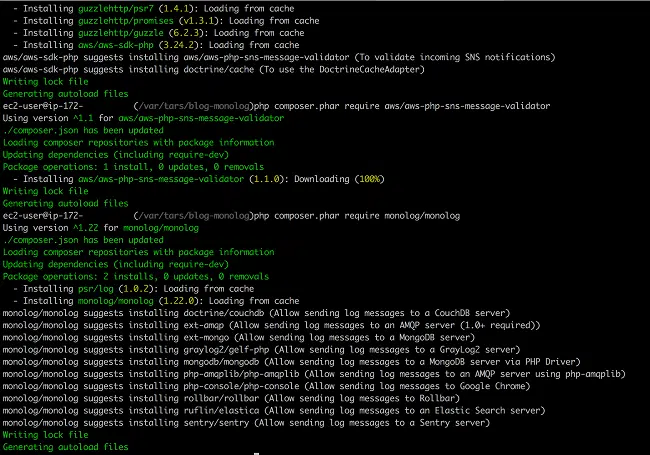Click the 'php-amqplib/php-amqplib' suggestion
650x455 pixels.
tap(241, 374)
